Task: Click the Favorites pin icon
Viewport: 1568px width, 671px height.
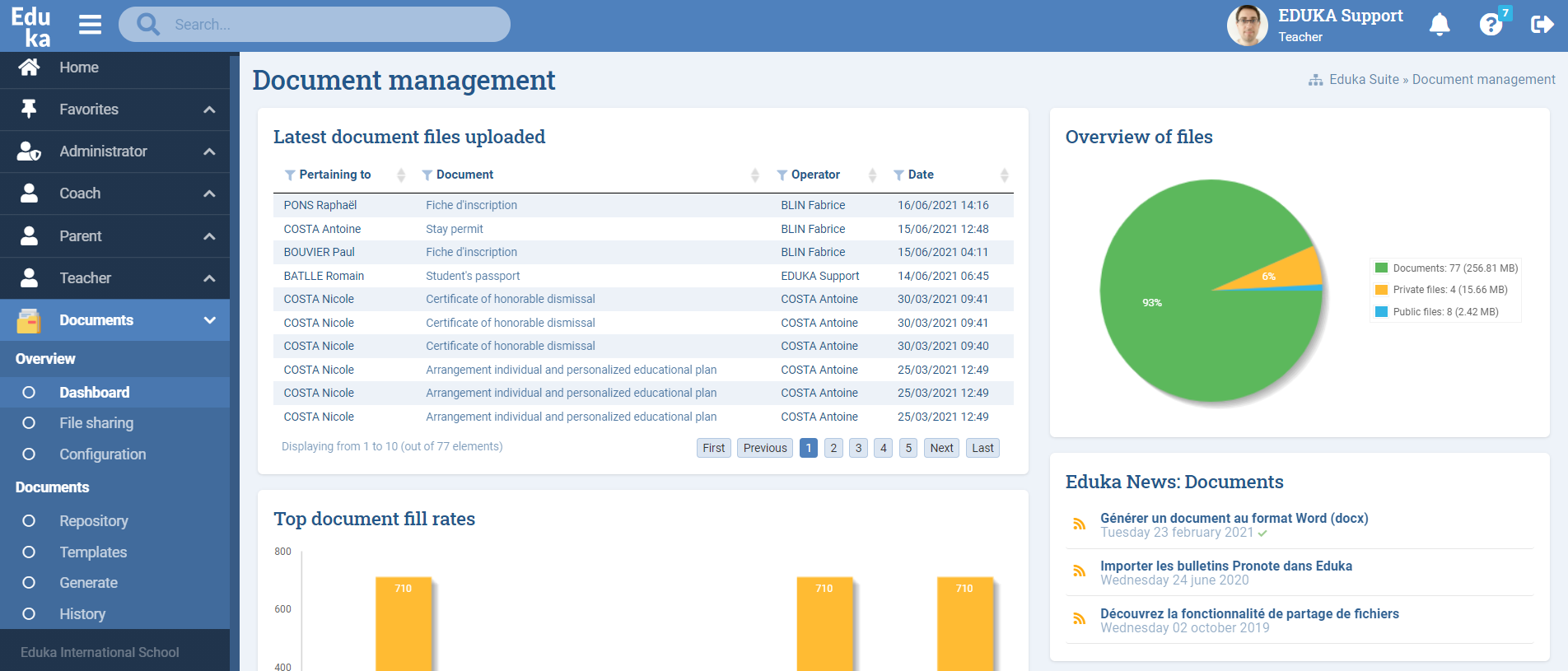Action: tap(29, 109)
